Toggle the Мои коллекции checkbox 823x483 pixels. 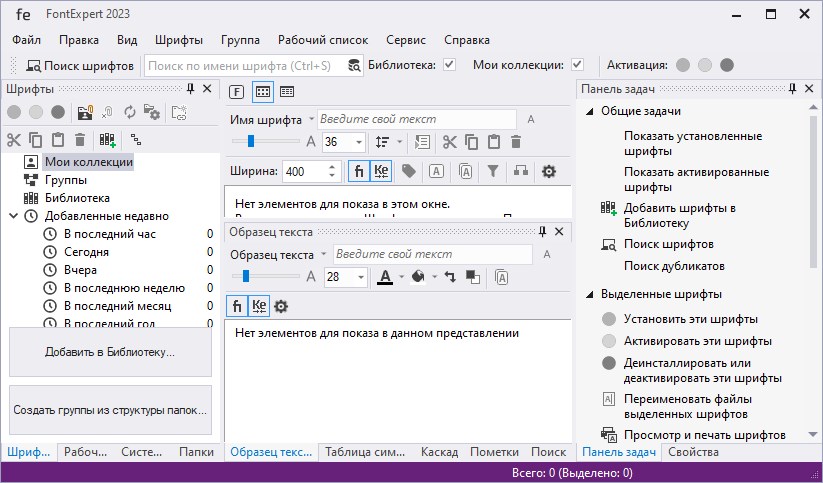[x=577, y=65]
